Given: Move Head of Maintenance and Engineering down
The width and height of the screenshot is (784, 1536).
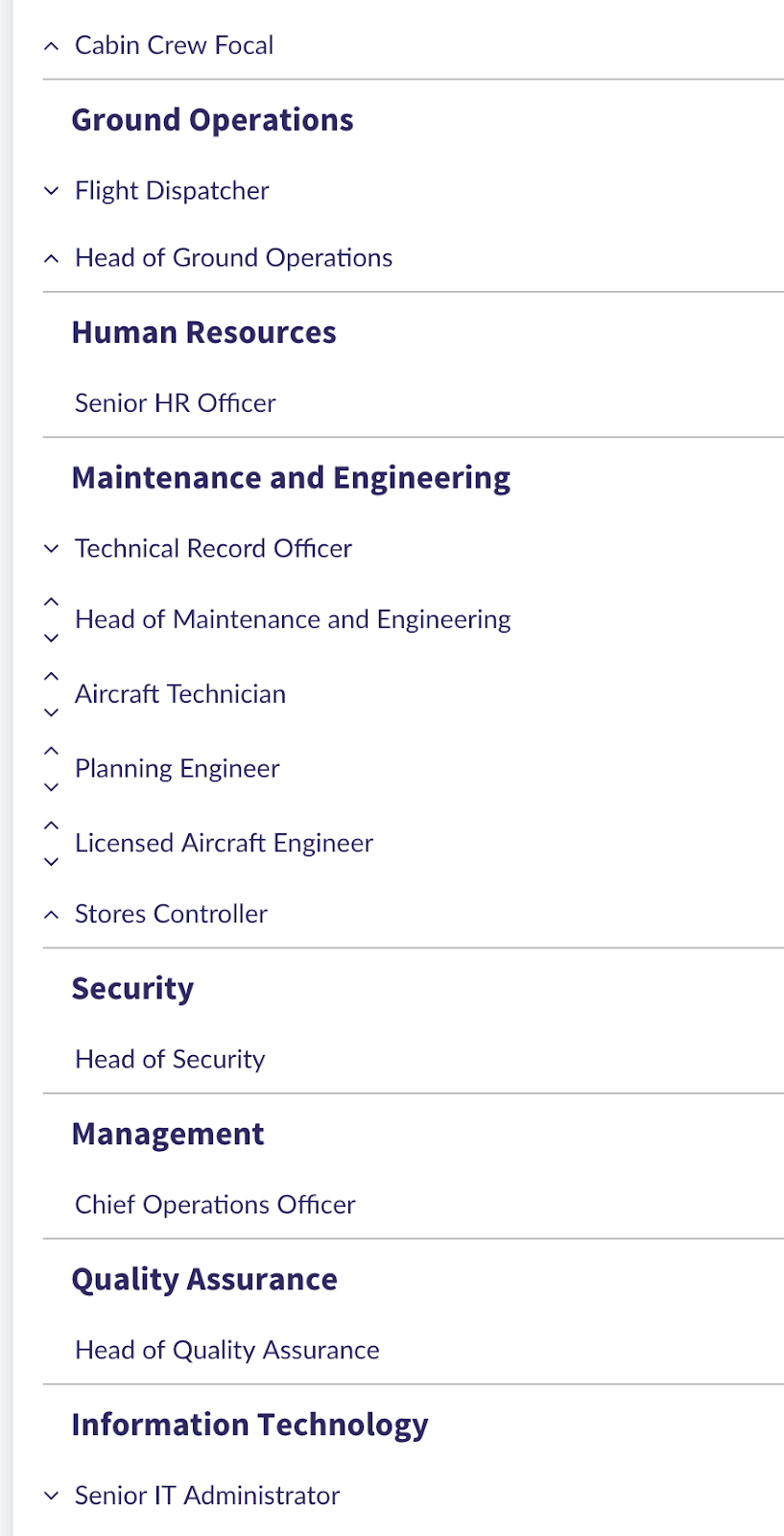Looking at the screenshot, I should pyautogui.click(x=52, y=638).
